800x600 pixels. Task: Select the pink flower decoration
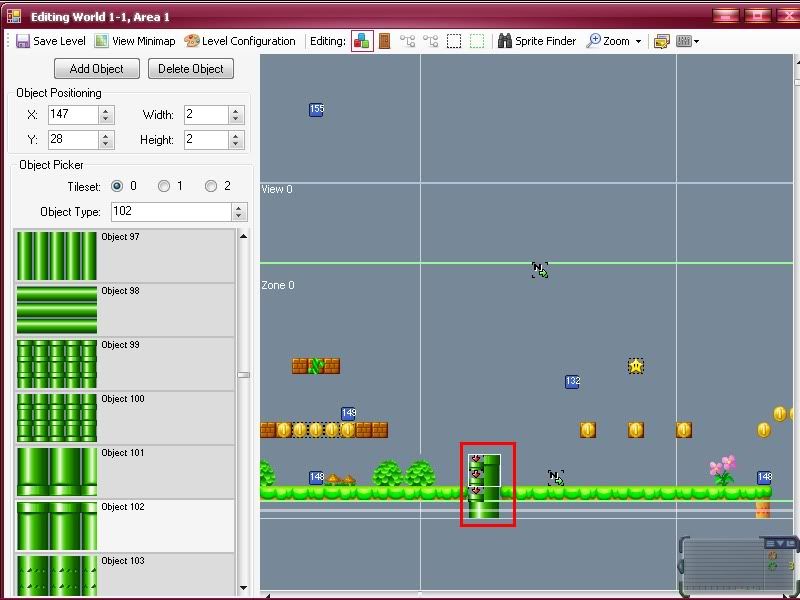point(723,470)
